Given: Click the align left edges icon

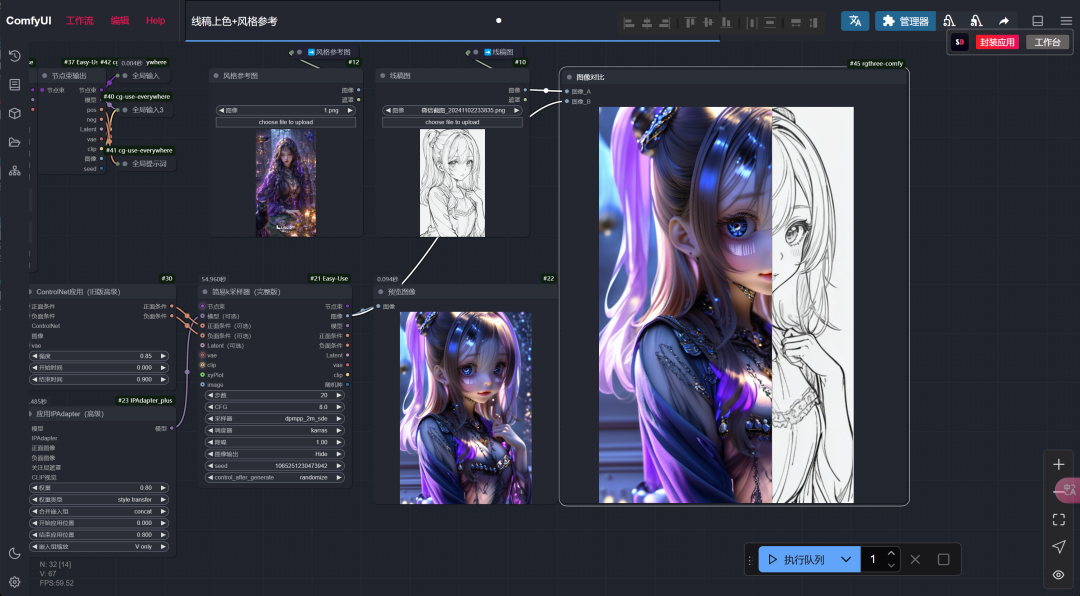Looking at the screenshot, I should 629,23.
